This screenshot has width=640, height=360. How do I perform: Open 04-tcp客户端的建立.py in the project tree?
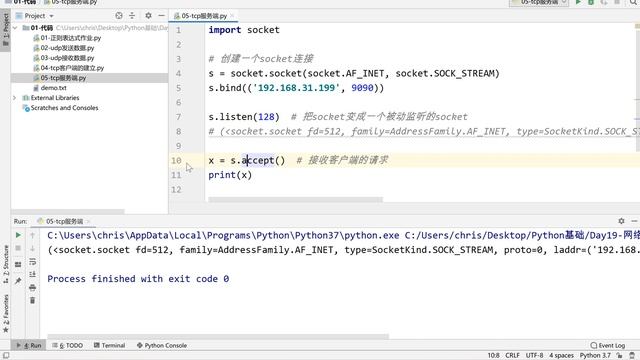click(x=72, y=68)
